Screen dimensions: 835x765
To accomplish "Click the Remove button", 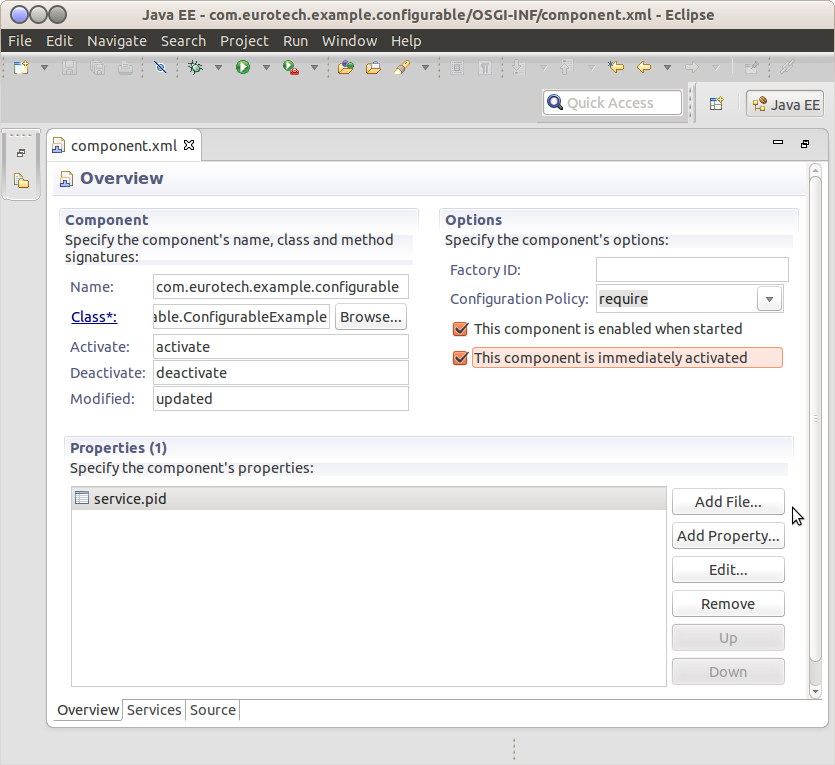I will point(728,604).
